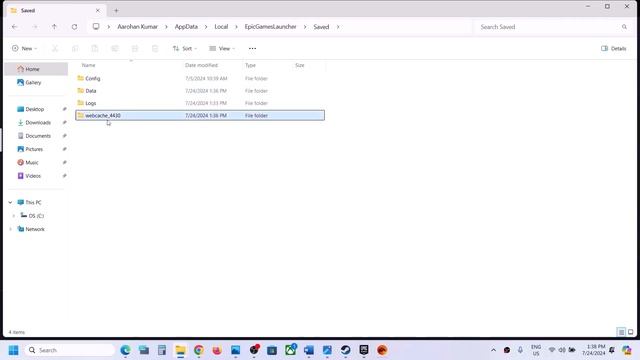This screenshot has width=640, height=360.
Task: Open pinned Downloads folder
Action: point(37,122)
